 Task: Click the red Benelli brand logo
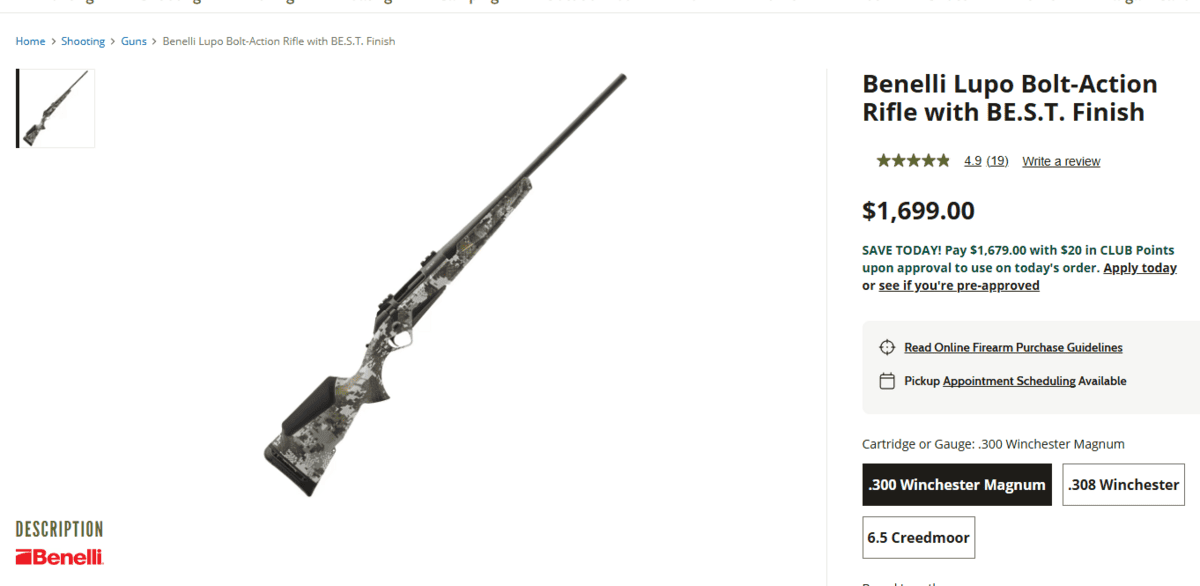coord(59,557)
